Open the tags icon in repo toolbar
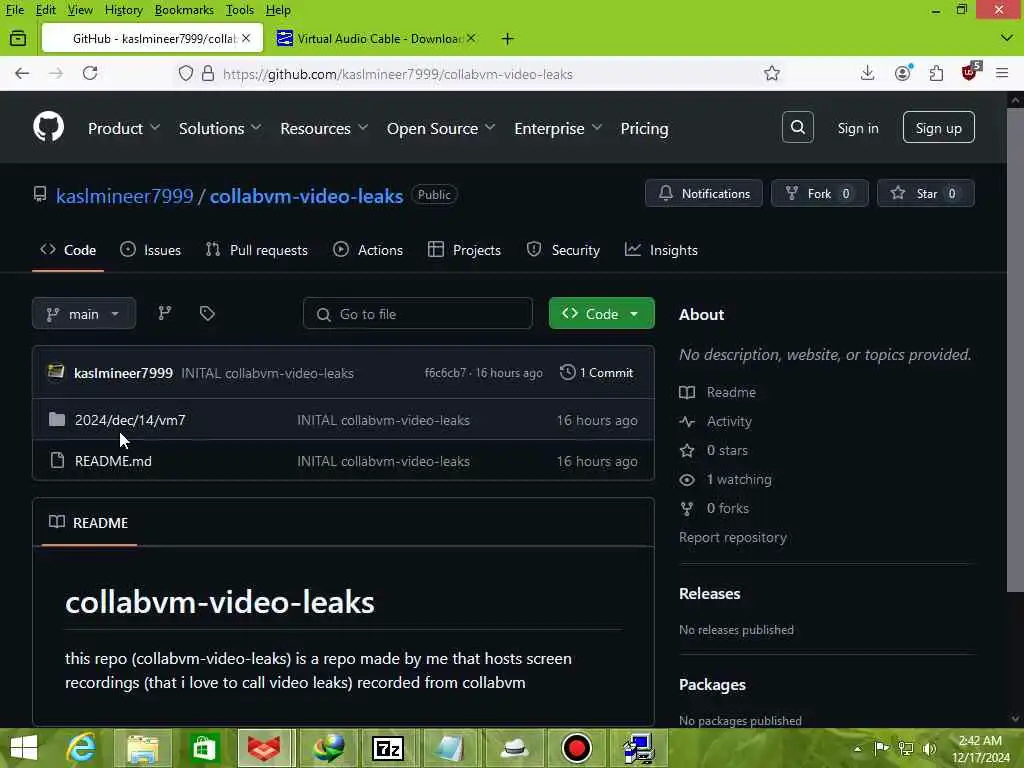The height and width of the screenshot is (768, 1024). (207, 313)
